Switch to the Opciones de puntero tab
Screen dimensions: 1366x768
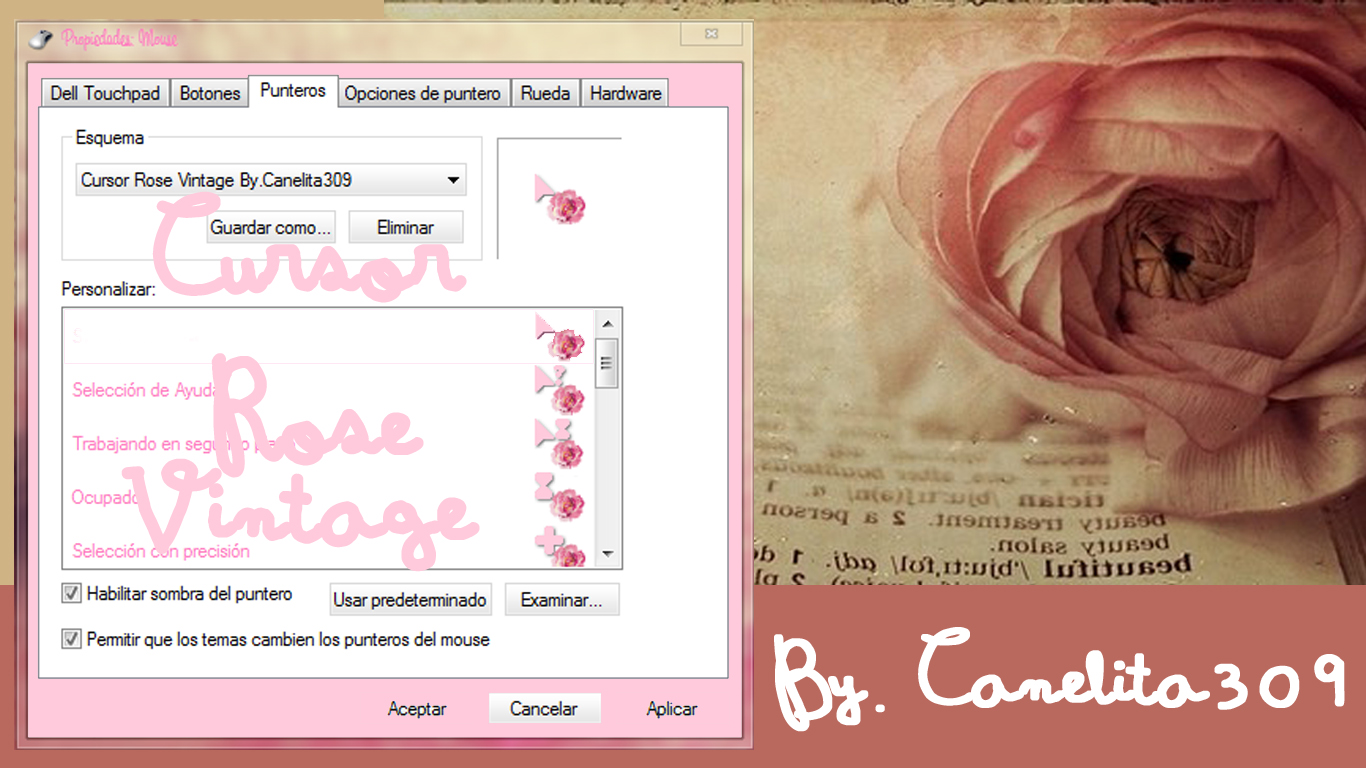coord(423,92)
